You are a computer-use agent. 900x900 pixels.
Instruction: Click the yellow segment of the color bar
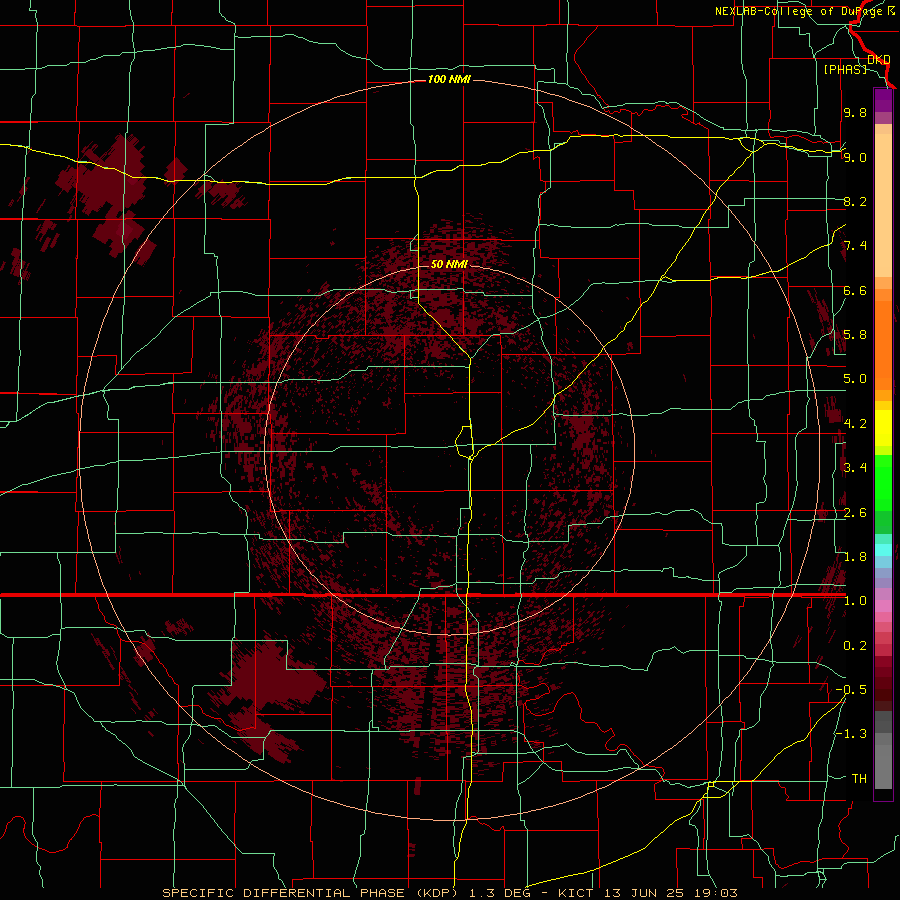[x=883, y=428]
